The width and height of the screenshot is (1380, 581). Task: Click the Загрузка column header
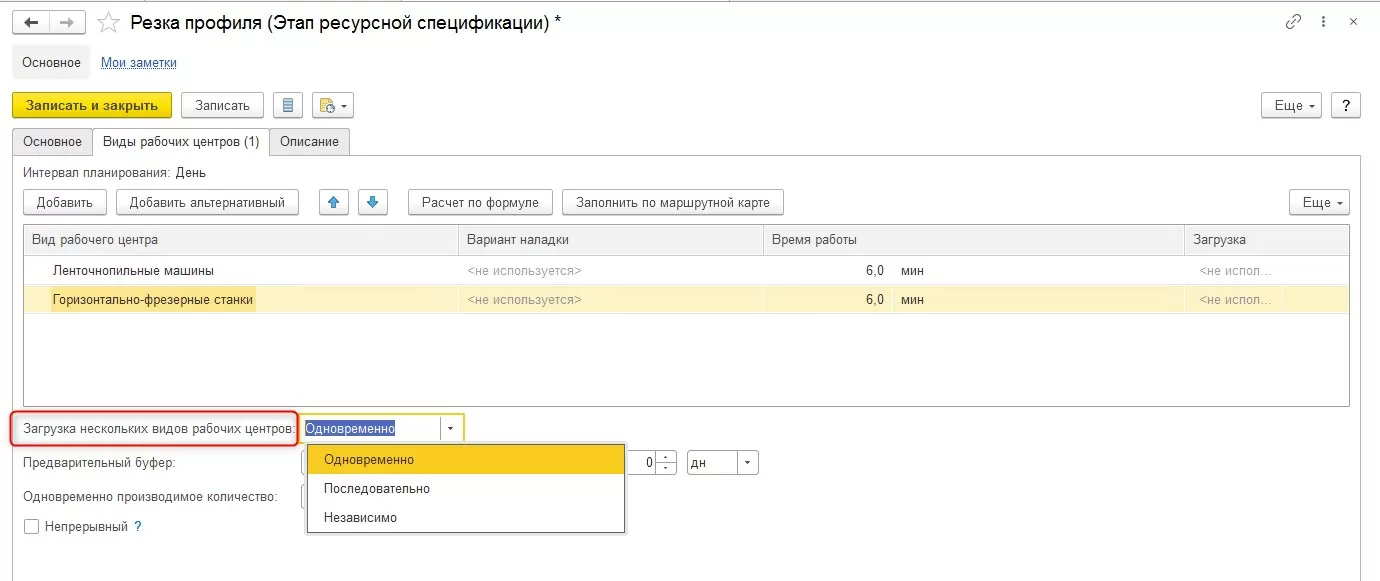(1267, 240)
